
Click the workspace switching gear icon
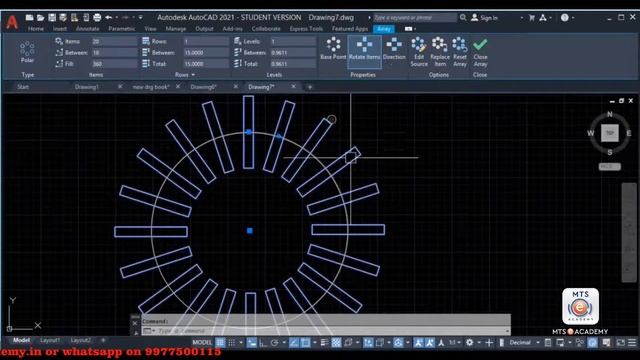pyautogui.click(x=470, y=342)
